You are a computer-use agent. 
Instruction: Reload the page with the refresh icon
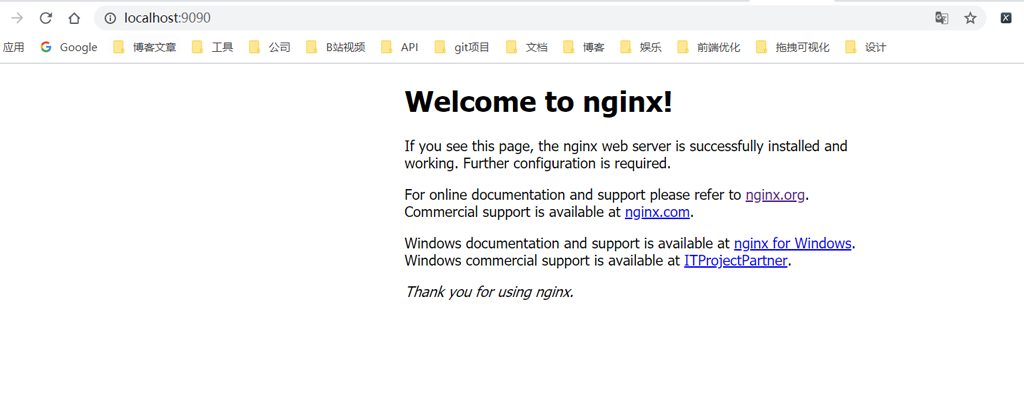click(46, 18)
